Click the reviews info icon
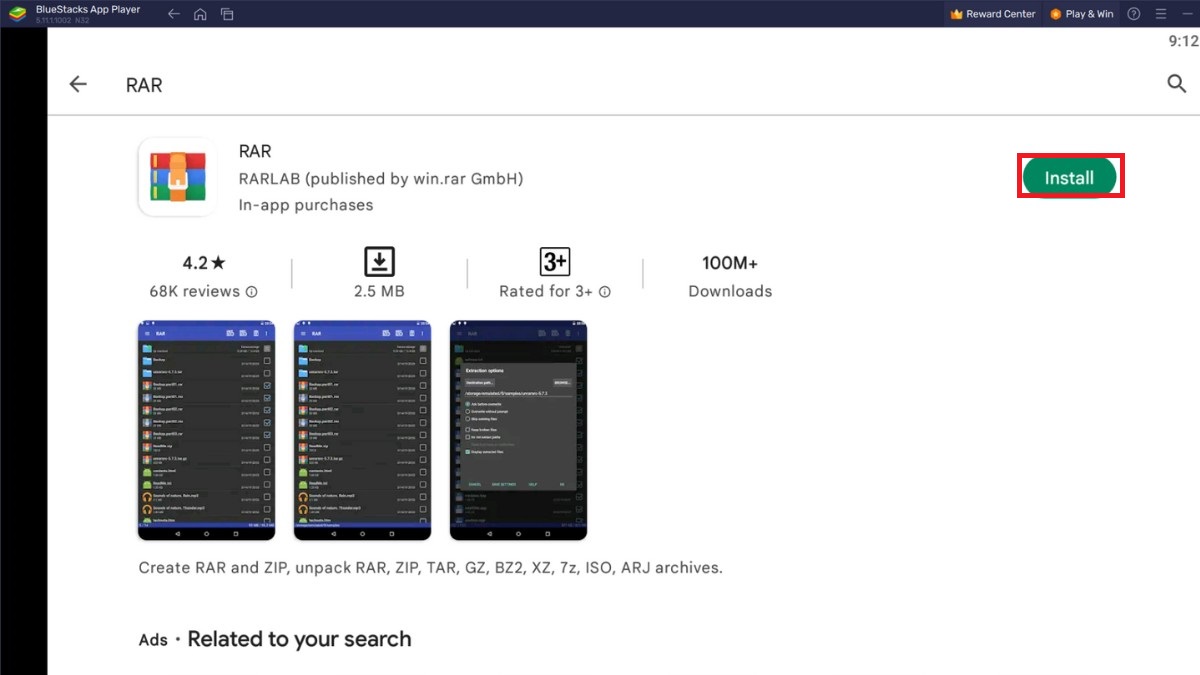The height and width of the screenshot is (675, 1200). coord(251,292)
